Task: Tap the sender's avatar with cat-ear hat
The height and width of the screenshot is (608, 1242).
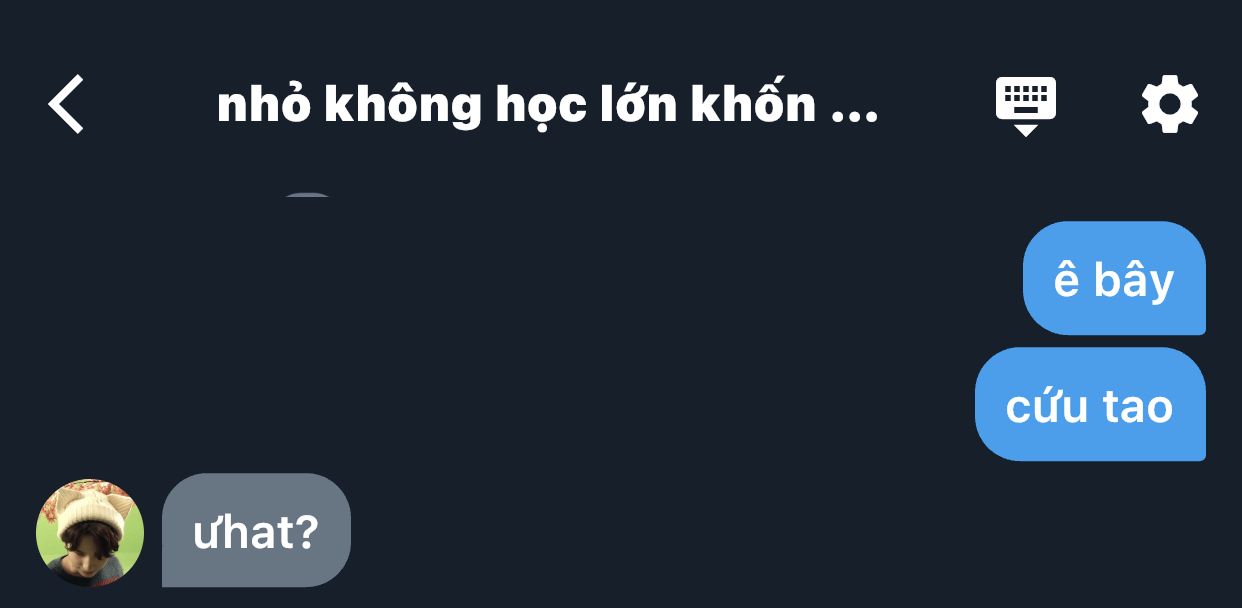Action: pyautogui.click(x=90, y=533)
